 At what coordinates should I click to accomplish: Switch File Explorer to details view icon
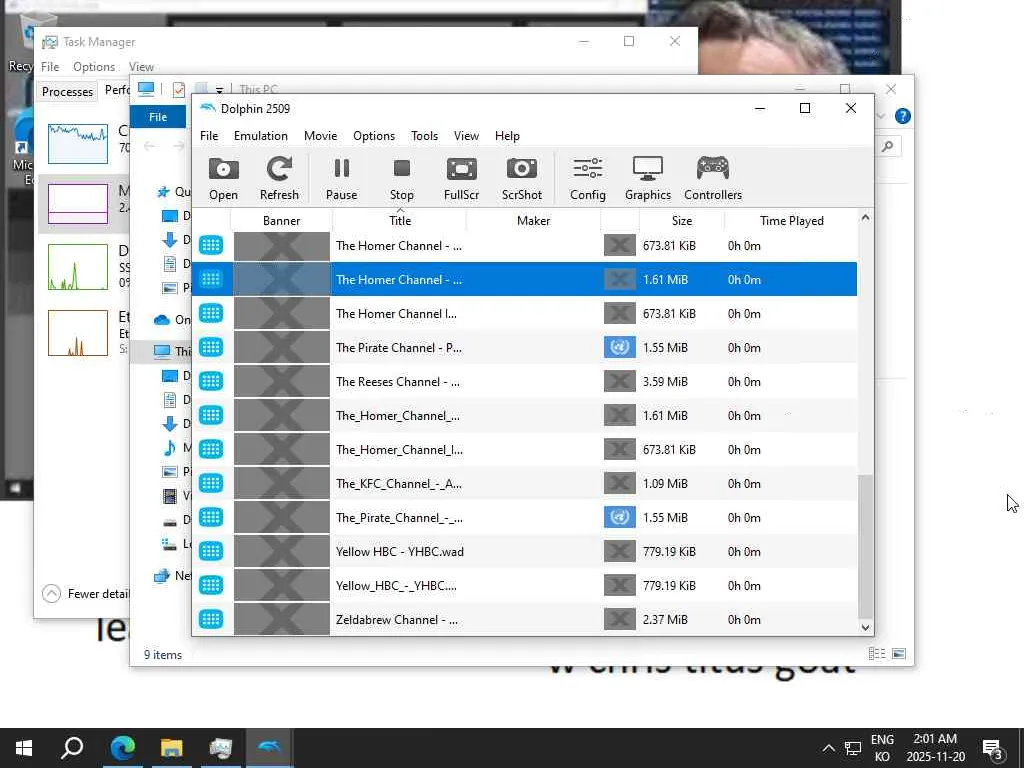tap(877, 654)
